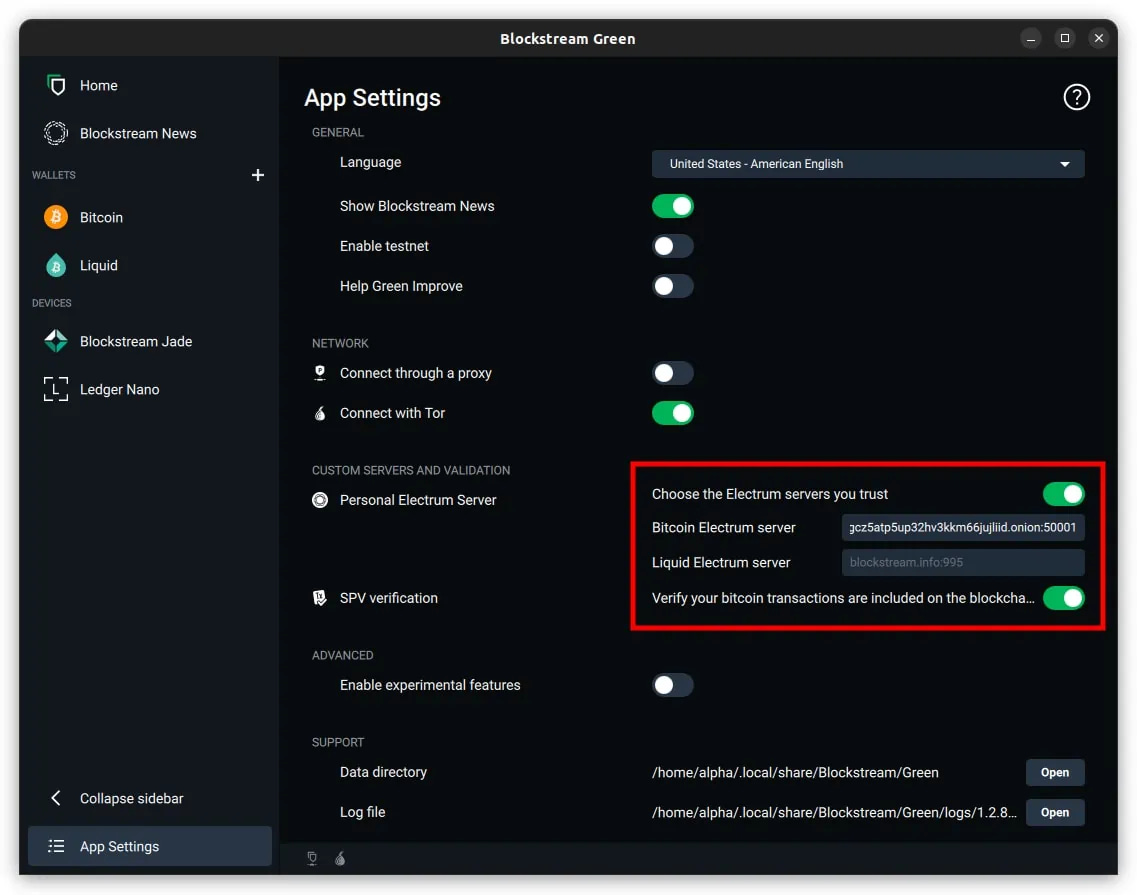Open App Settings in the sidebar
Viewport: 1137px width, 895px height.
pos(120,846)
